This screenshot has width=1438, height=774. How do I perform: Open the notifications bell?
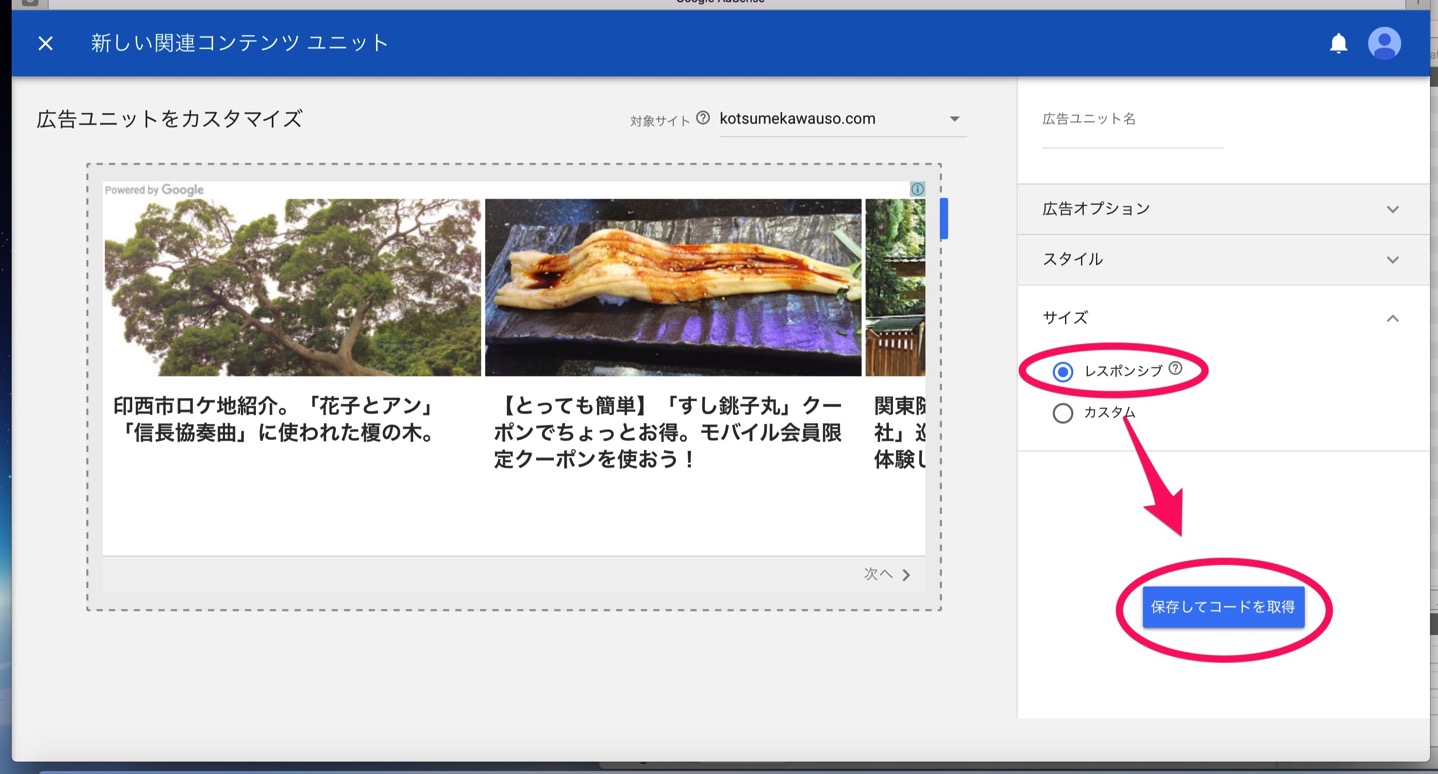[1338, 43]
